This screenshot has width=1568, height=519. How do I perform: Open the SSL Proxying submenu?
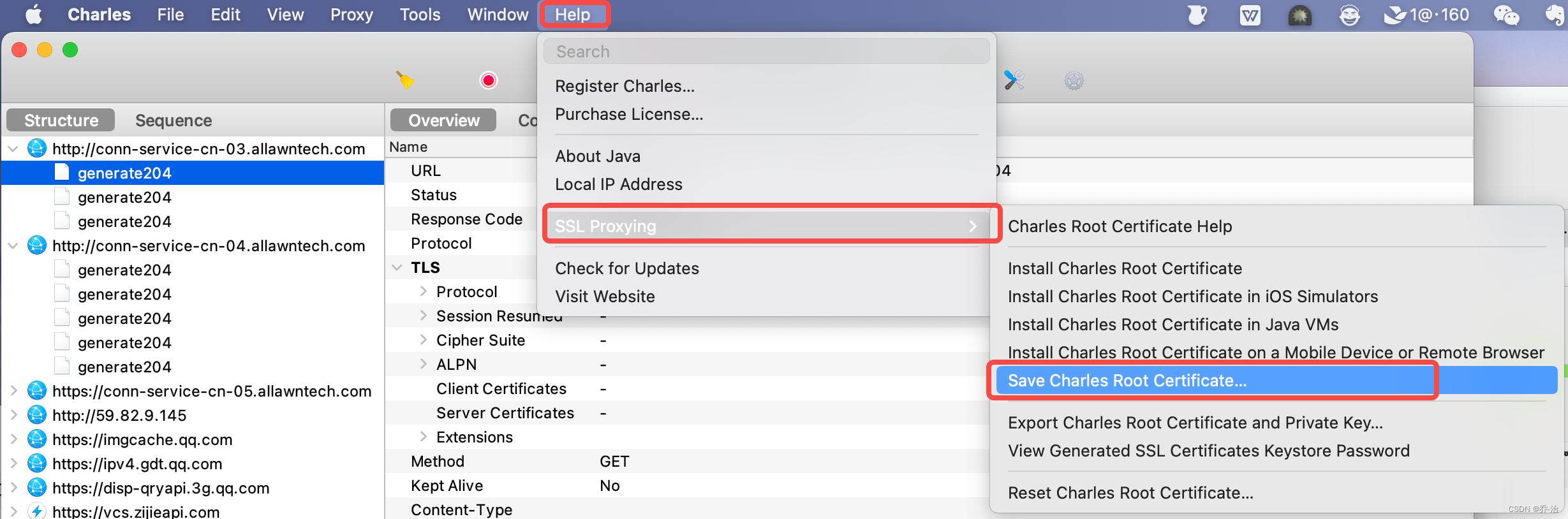(766, 226)
